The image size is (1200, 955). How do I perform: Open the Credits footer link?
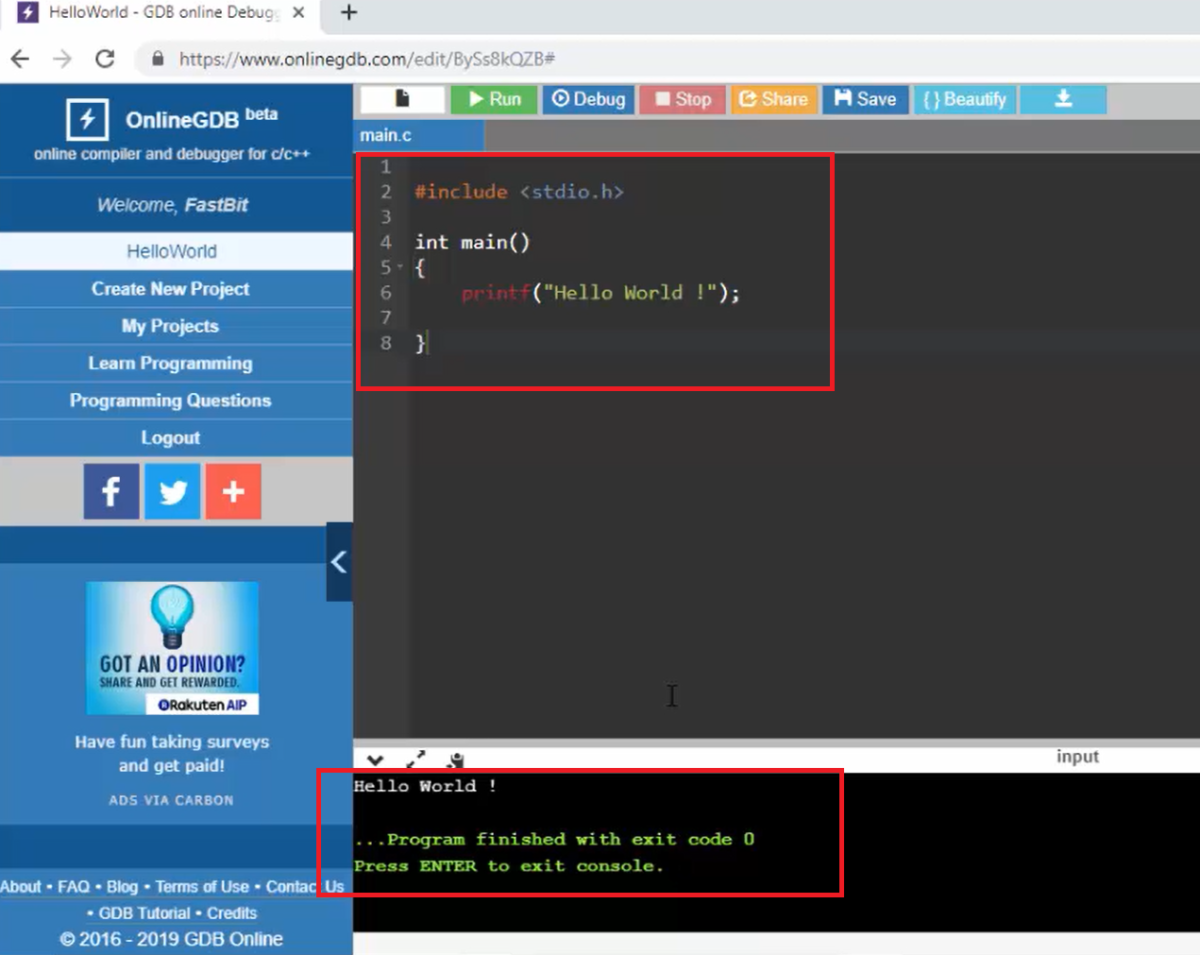(x=232, y=913)
